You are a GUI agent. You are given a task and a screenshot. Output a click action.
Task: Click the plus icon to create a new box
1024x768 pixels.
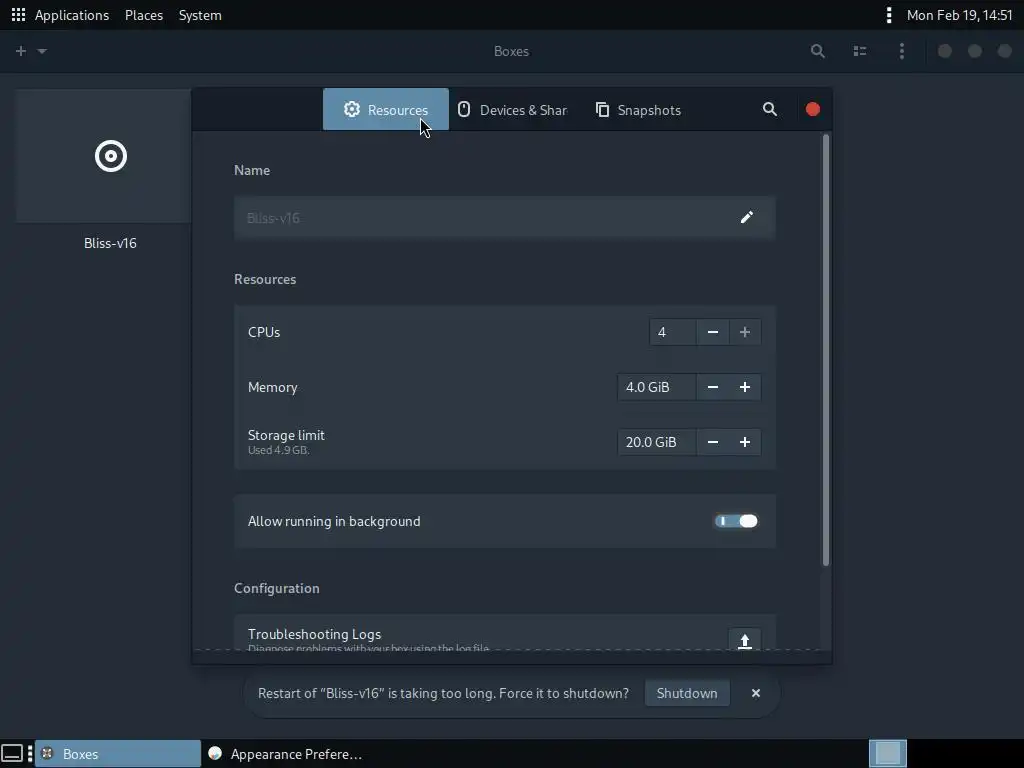pyautogui.click(x=21, y=51)
